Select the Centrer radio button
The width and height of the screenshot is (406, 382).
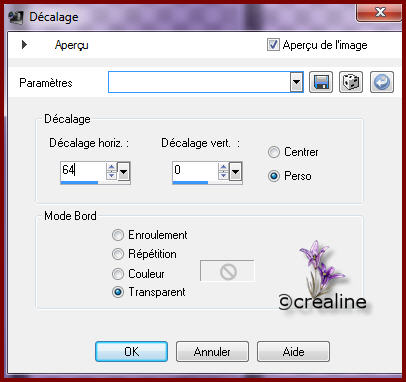pyautogui.click(x=274, y=152)
